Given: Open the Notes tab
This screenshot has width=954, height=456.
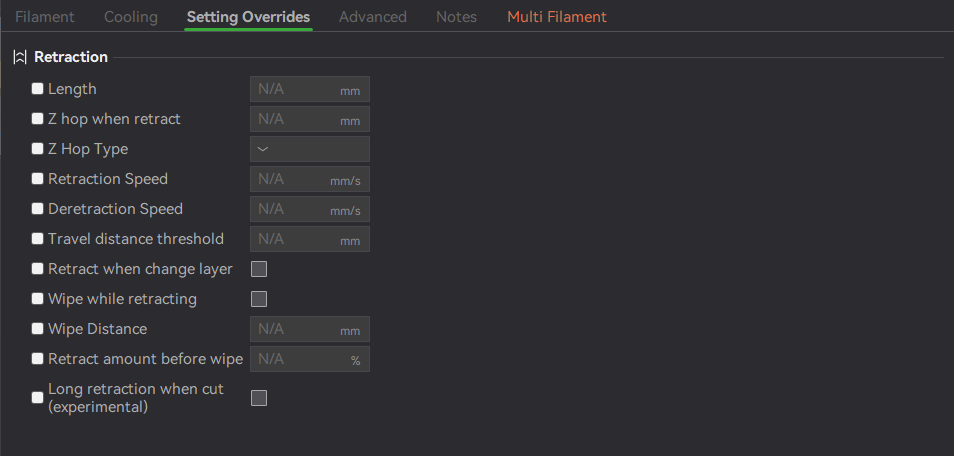Looking at the screenshot, I should click(x=456, y=17).
